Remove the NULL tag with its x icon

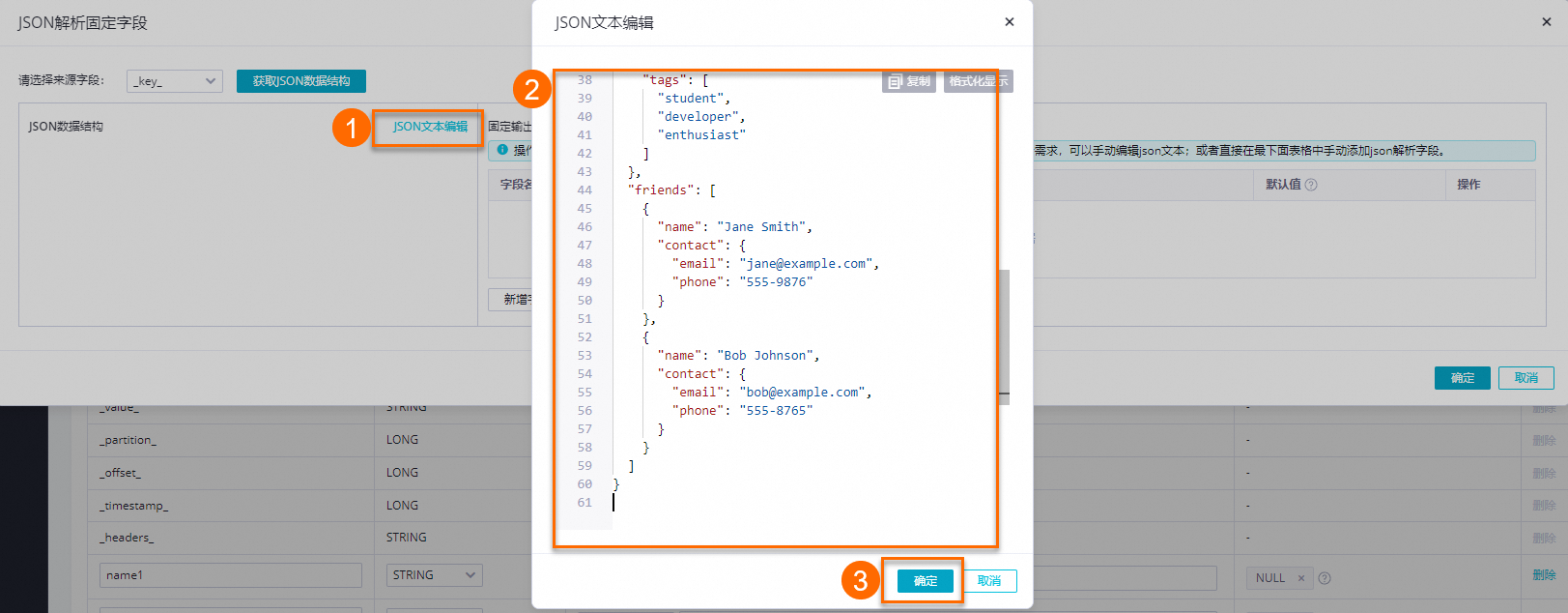(x=1300, y=578)
